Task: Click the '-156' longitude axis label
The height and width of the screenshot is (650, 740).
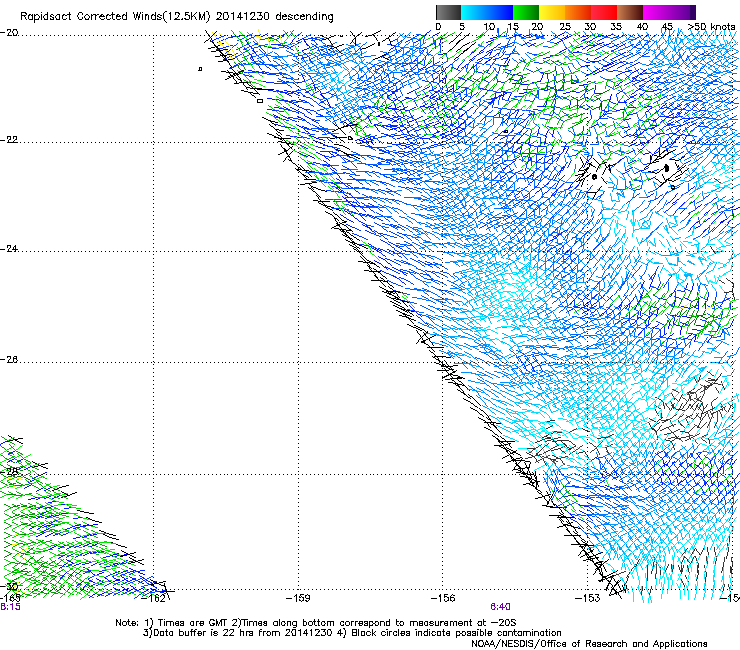Action: click(x=443, y=598)
